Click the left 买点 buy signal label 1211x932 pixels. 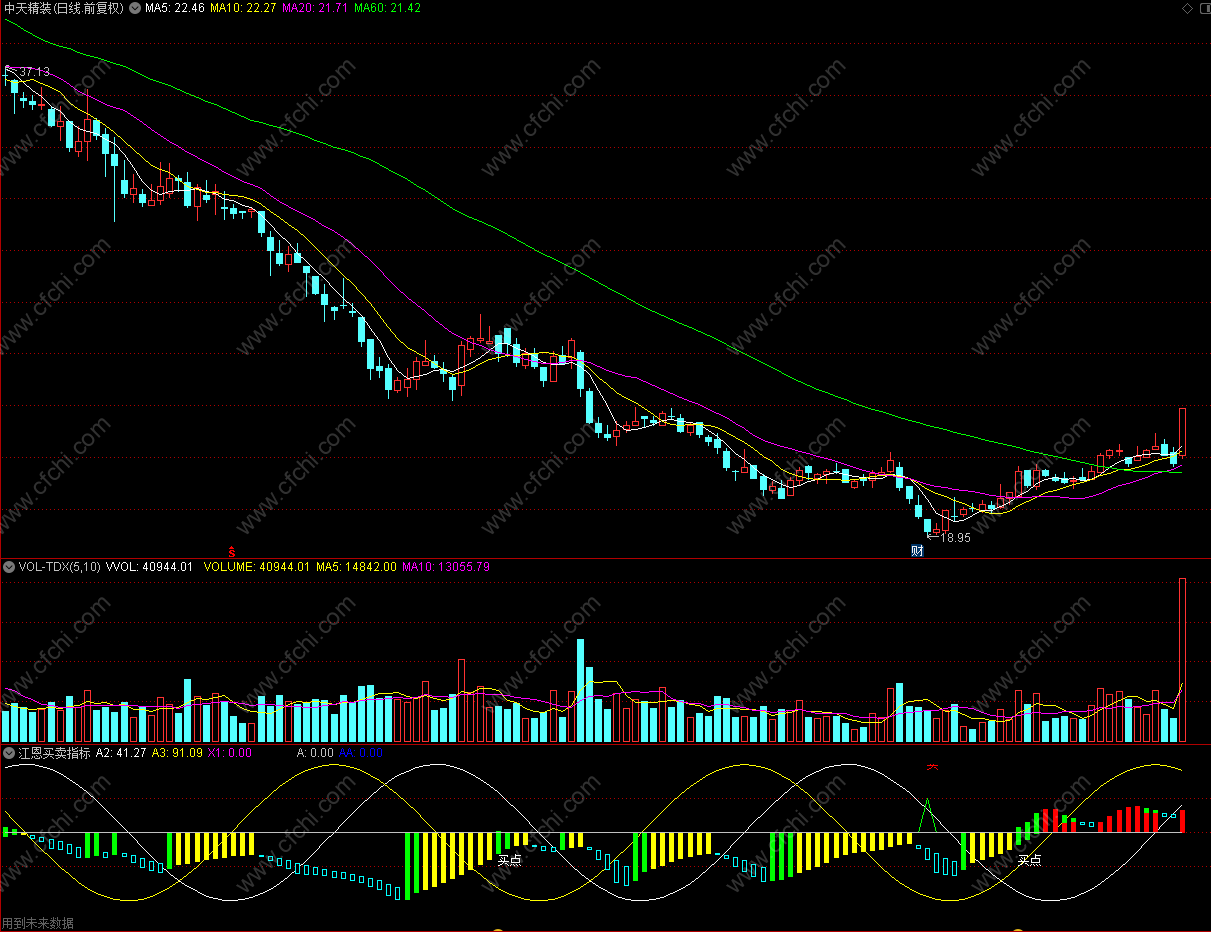[510, 858]
